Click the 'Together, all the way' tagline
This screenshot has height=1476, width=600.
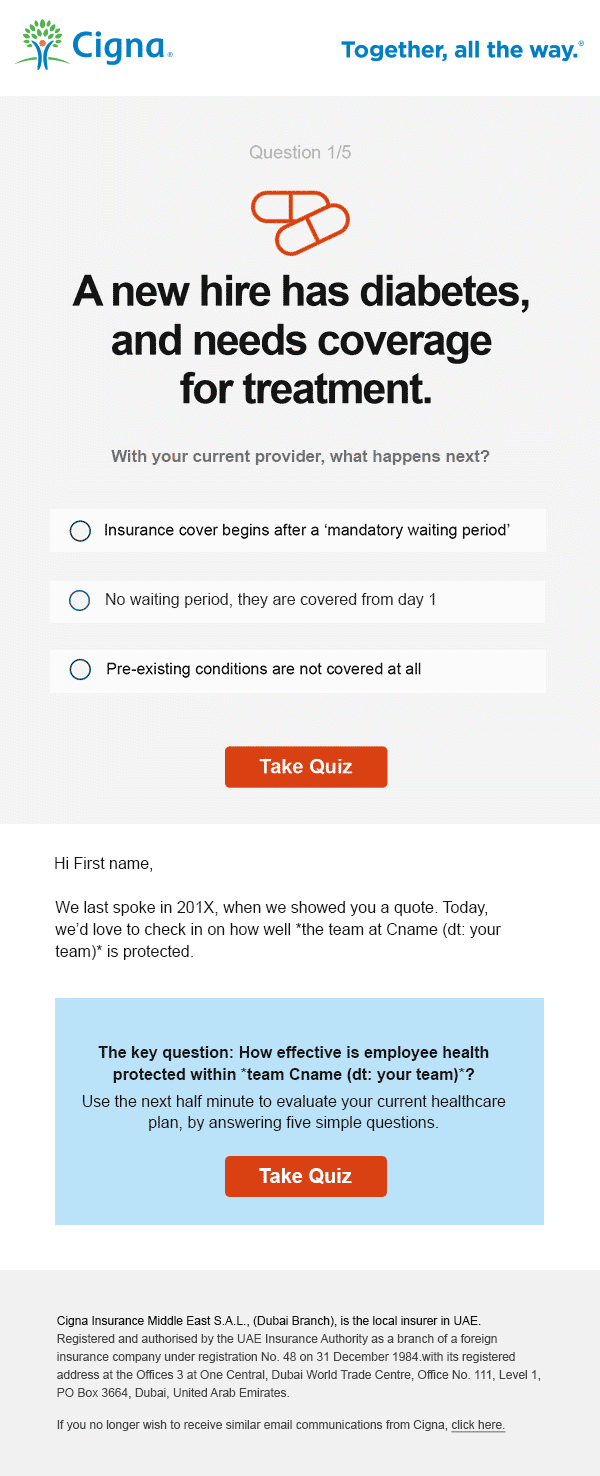(x=462, y=49)
